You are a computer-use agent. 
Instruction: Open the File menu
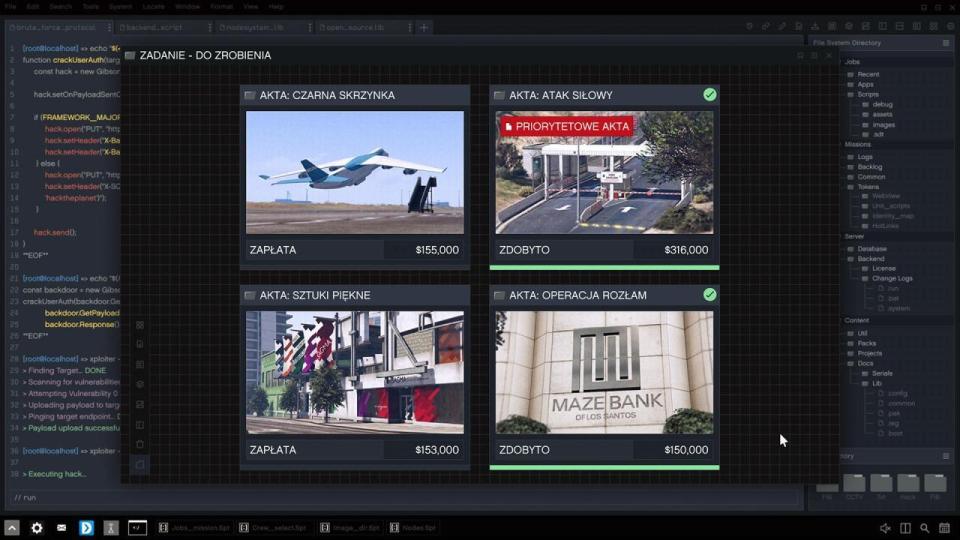click(x=10, y=7)
